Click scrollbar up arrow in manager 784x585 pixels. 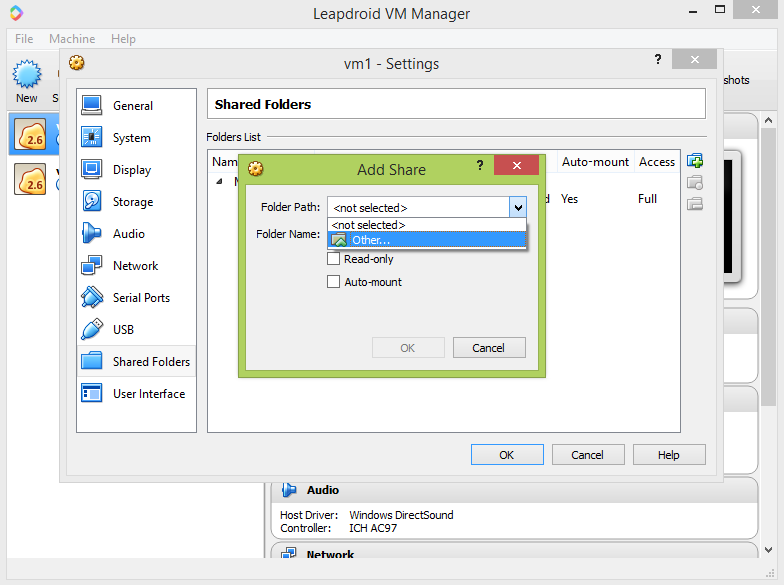(x=768, y=120)
